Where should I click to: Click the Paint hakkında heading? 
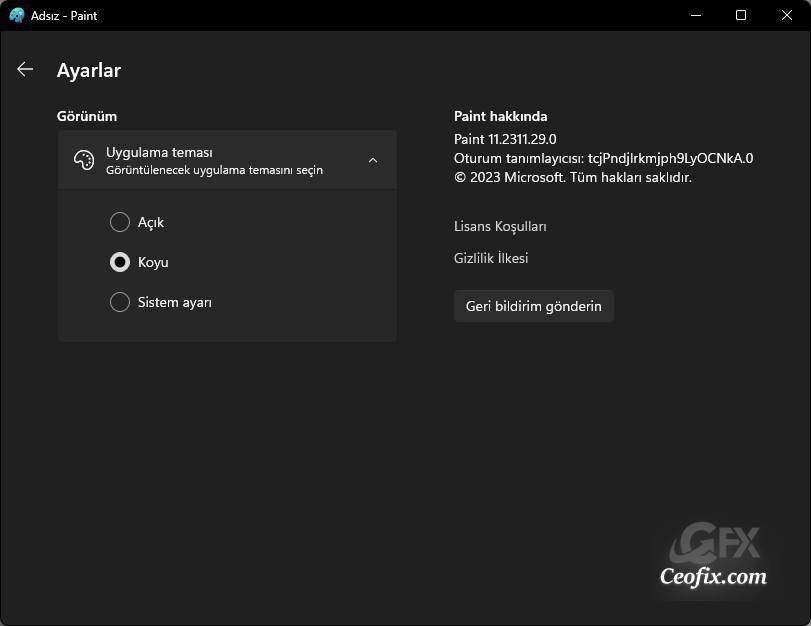[500, 116]
